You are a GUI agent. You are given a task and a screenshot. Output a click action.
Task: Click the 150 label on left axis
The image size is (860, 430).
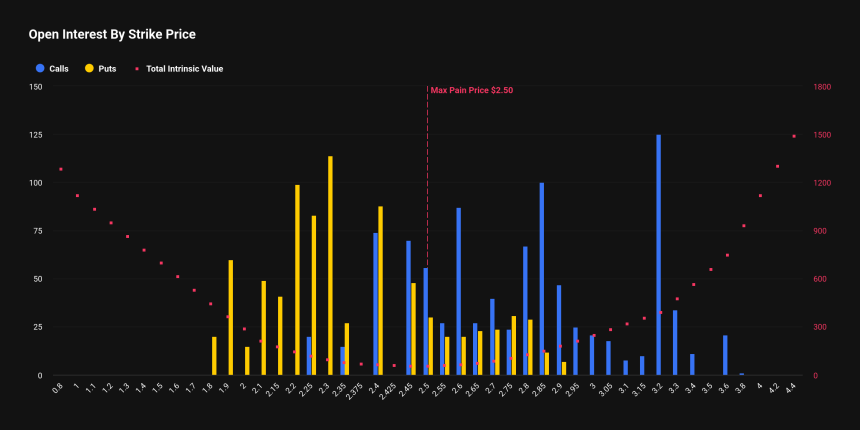pyautogui.click(x=36, y=87)
